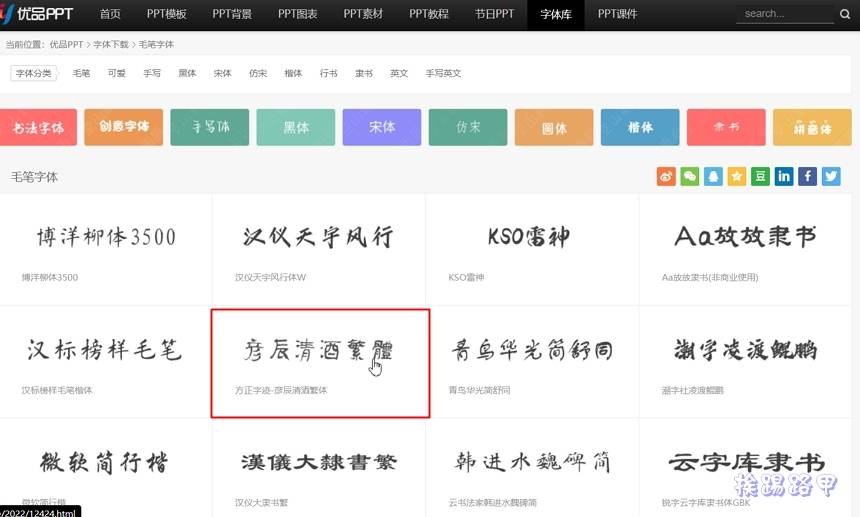
Task: Click caption 方正字迹-彦辰清酒繁体
Action: tap(281, 390)
